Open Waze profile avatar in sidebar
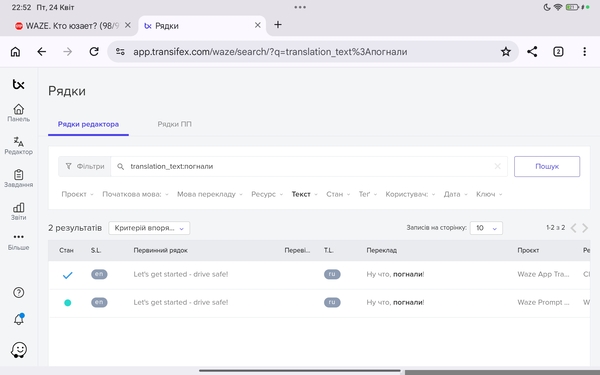Image resolution: width=600 pixels, height=375 pixels. click(x=19, y=350)
